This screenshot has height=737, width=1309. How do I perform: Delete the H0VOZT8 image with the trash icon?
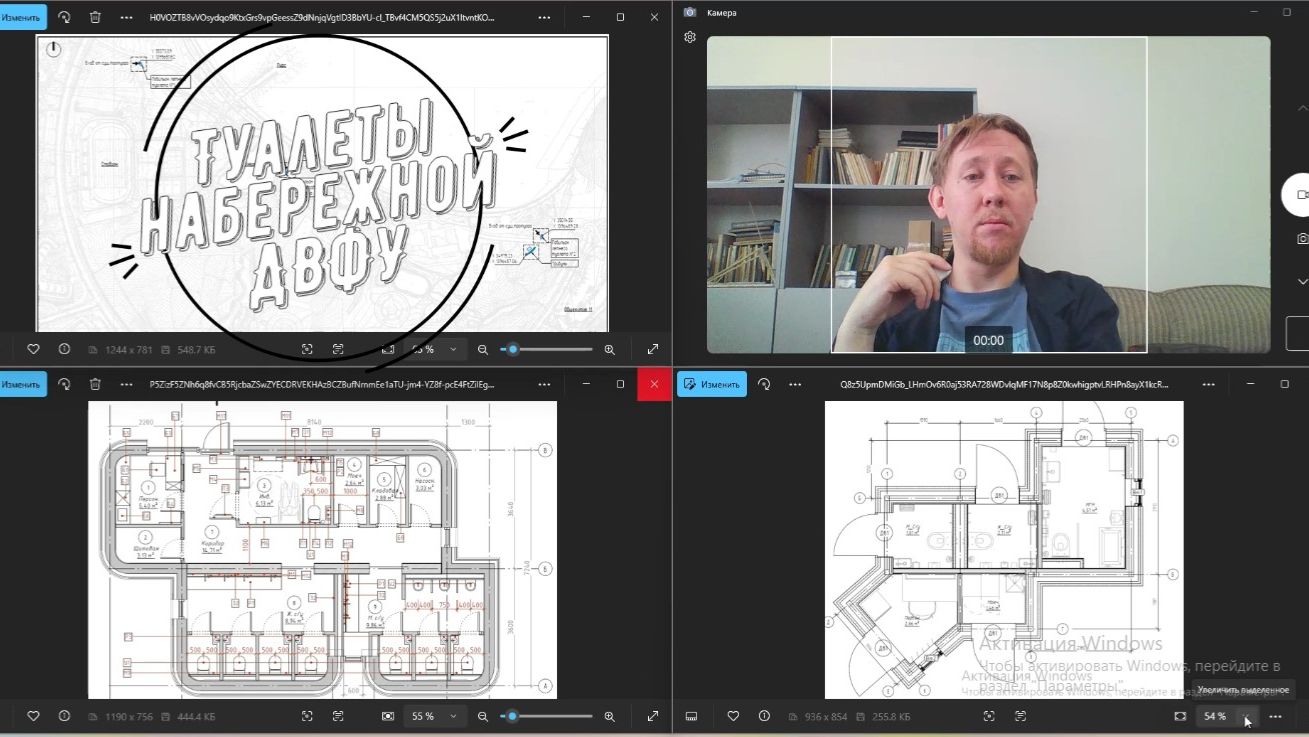click(x=95, y=17)
